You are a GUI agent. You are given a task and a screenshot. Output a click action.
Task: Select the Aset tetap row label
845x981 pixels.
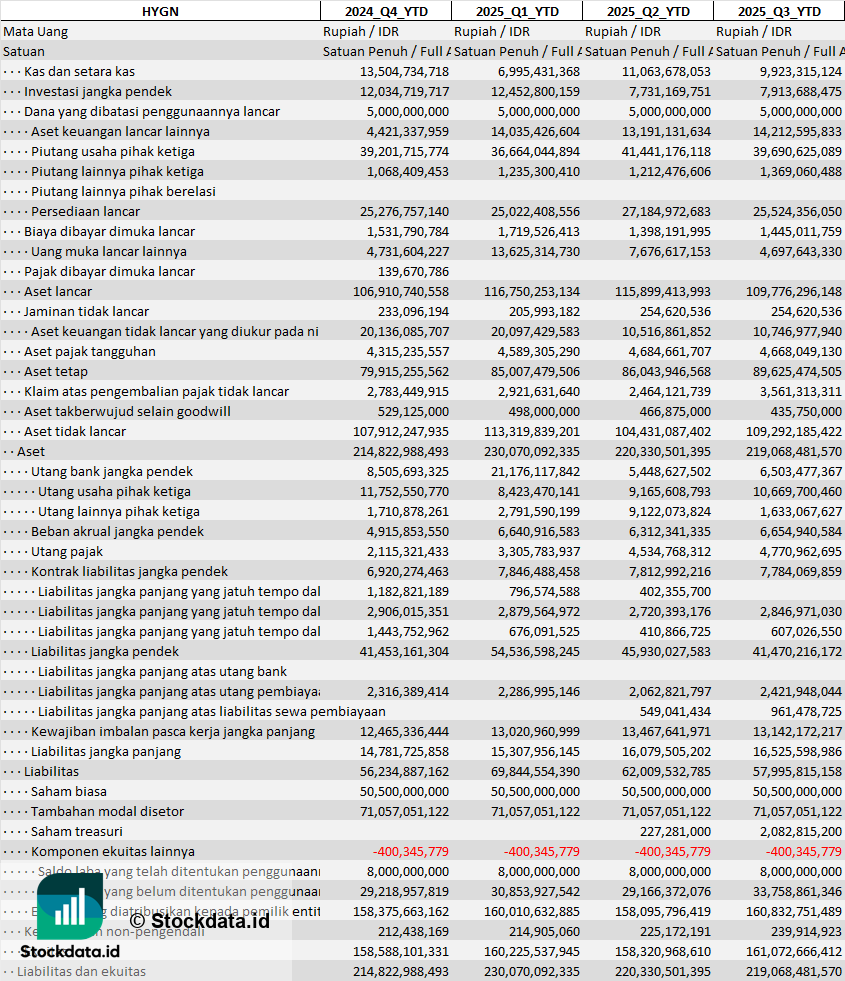coord(56,372)
